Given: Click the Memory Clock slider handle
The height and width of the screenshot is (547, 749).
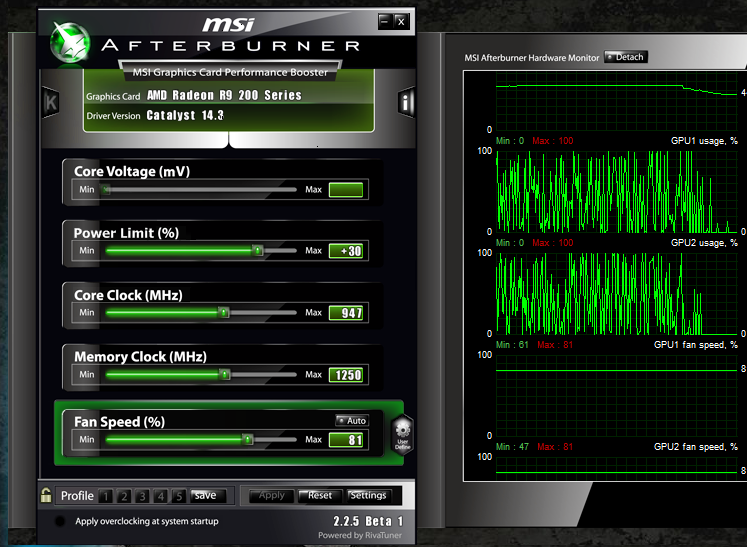Looking at the screenshot, I should 225,375.
